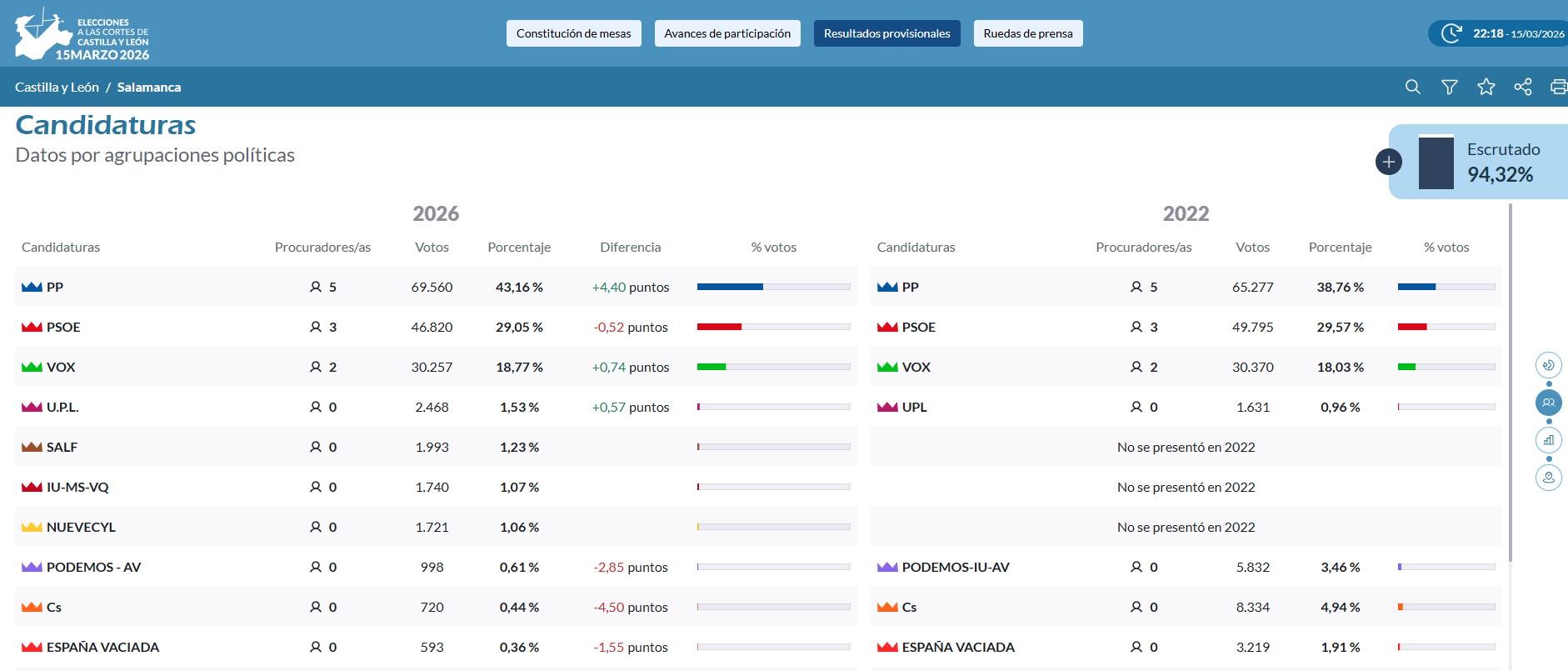This screenshot has height=671, width=1568.
Task: Open the map location icon in side navigation
Action: (1548, 478)
